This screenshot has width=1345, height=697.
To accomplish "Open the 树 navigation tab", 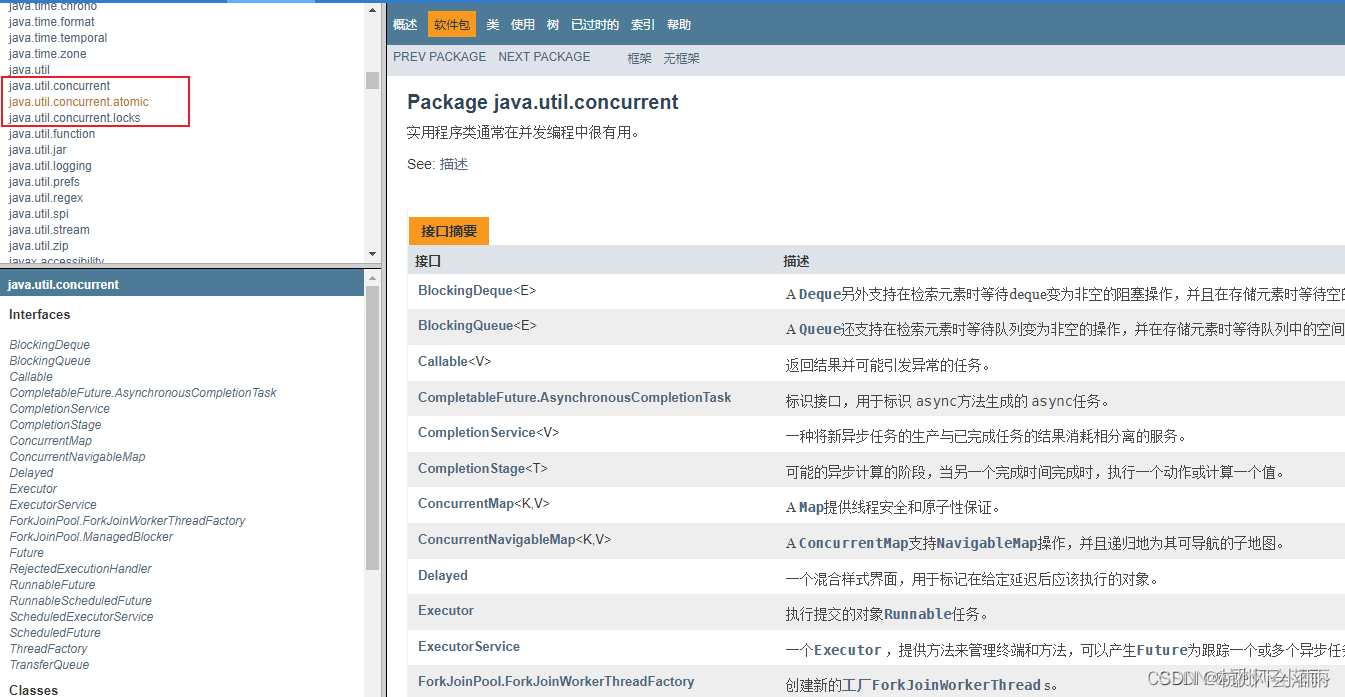I will 553,25.
